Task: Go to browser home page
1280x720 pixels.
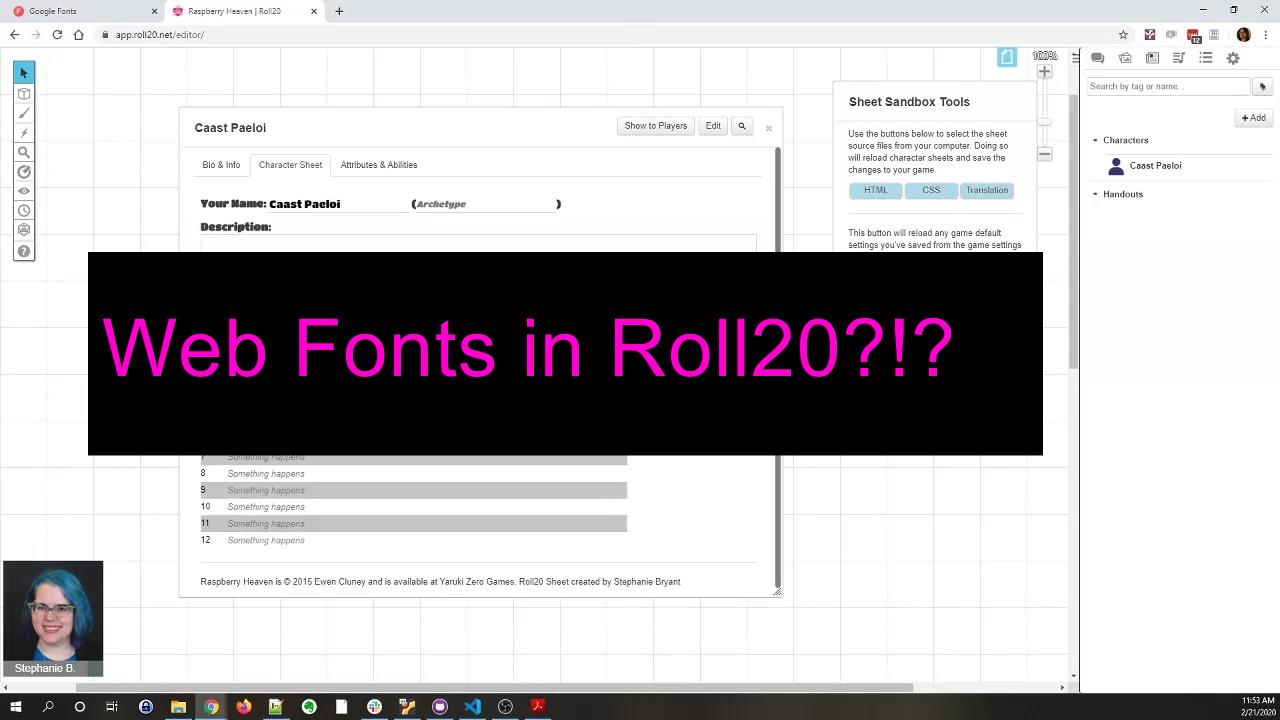Action: pyautogui.click(x=78, y=35)
